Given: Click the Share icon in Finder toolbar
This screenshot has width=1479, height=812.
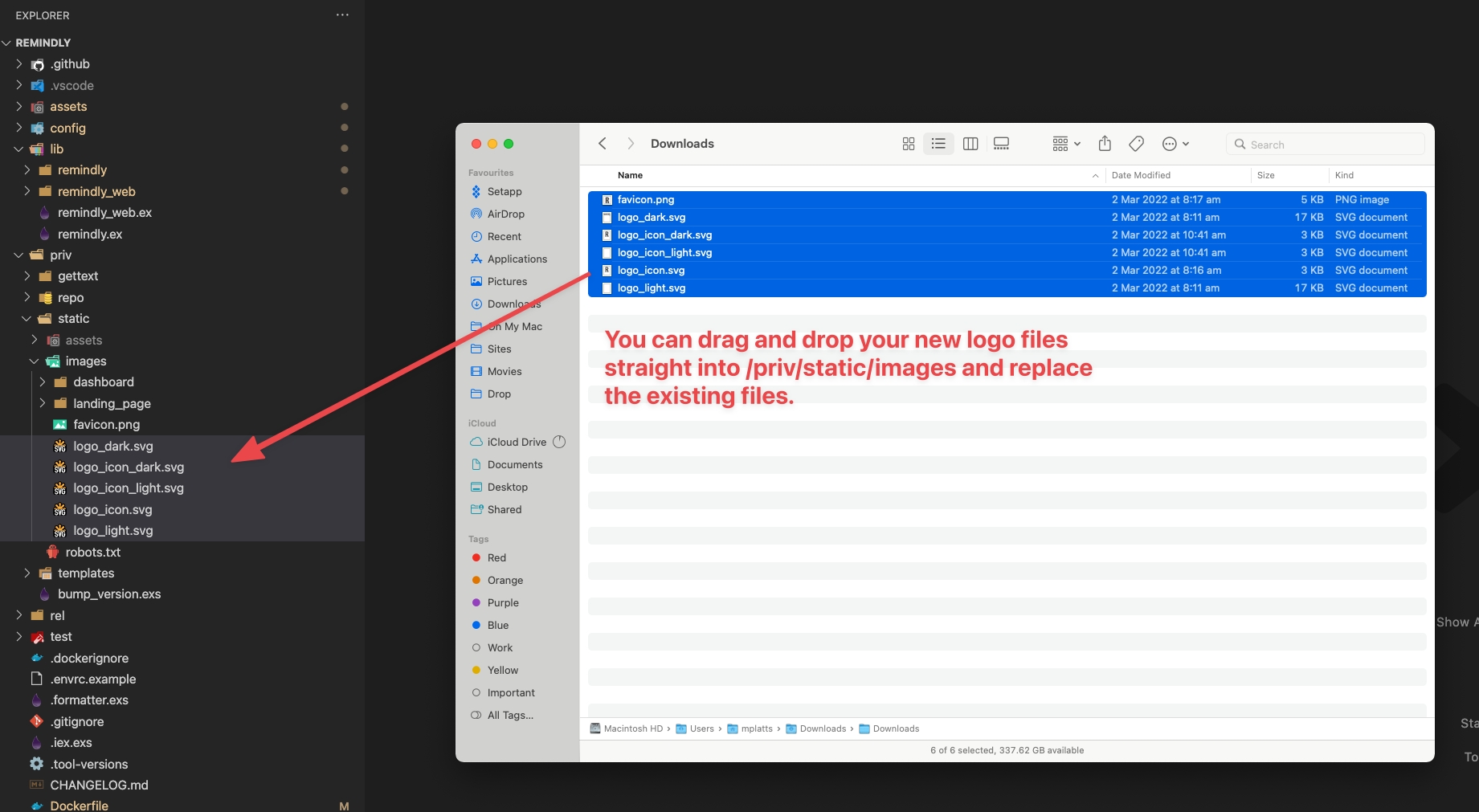Looking at the screenshot, I should 1105,144.
